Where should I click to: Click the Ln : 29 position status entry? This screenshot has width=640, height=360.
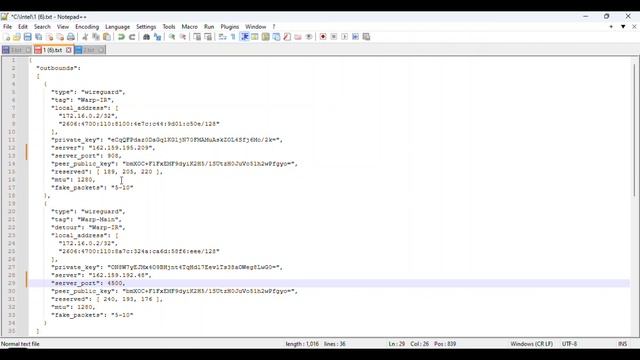(x=396, y=344)
